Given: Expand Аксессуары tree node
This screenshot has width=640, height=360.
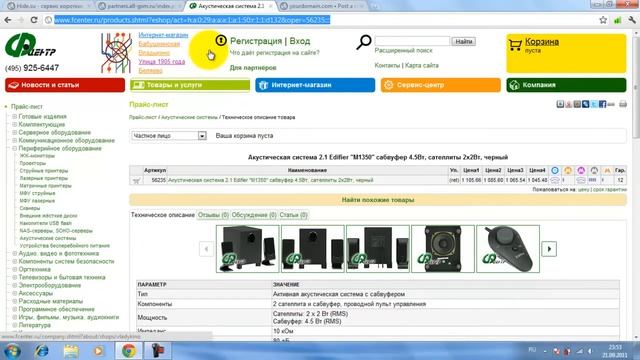Looking at the screenshot, I should (14, 293).
